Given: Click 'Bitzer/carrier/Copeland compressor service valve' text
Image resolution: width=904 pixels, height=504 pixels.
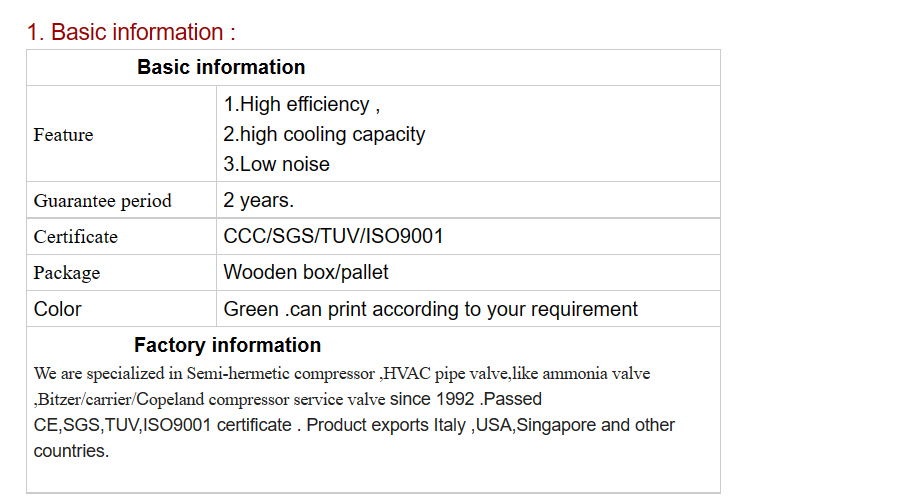Looking at the screenshot, I should pyautogui.click(x=212, y=399).
